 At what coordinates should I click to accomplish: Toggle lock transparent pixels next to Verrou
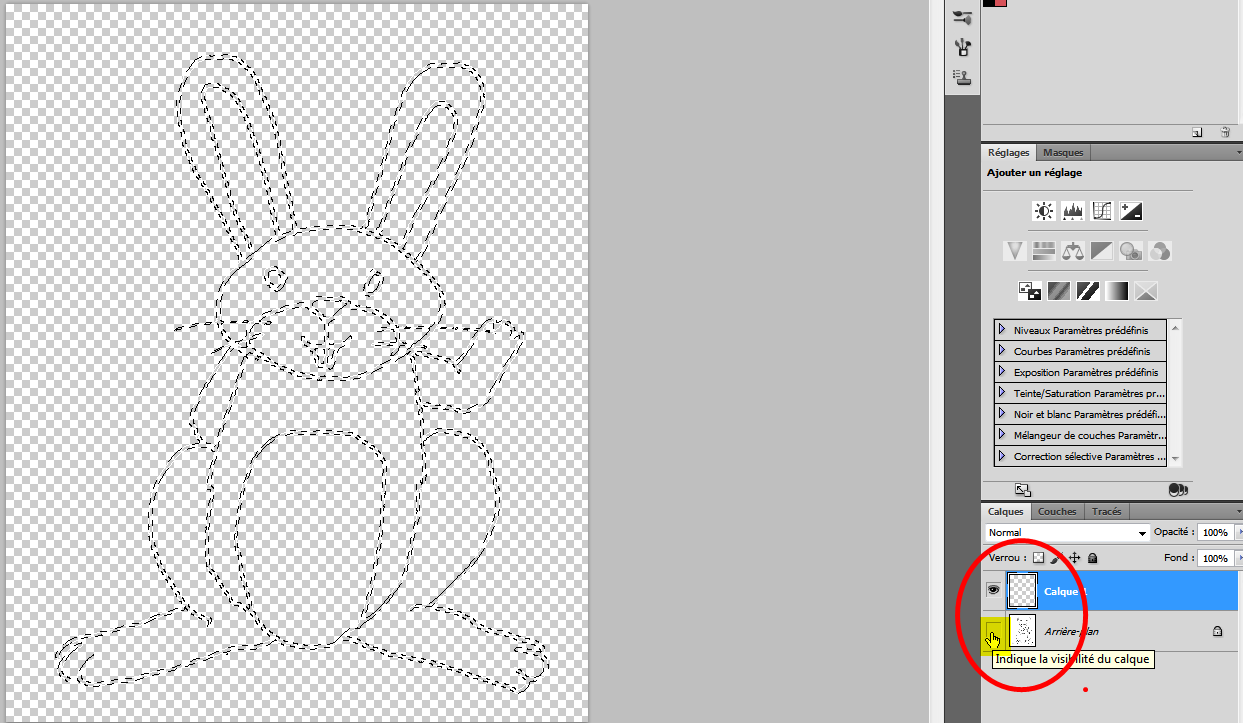(1038, 558)
